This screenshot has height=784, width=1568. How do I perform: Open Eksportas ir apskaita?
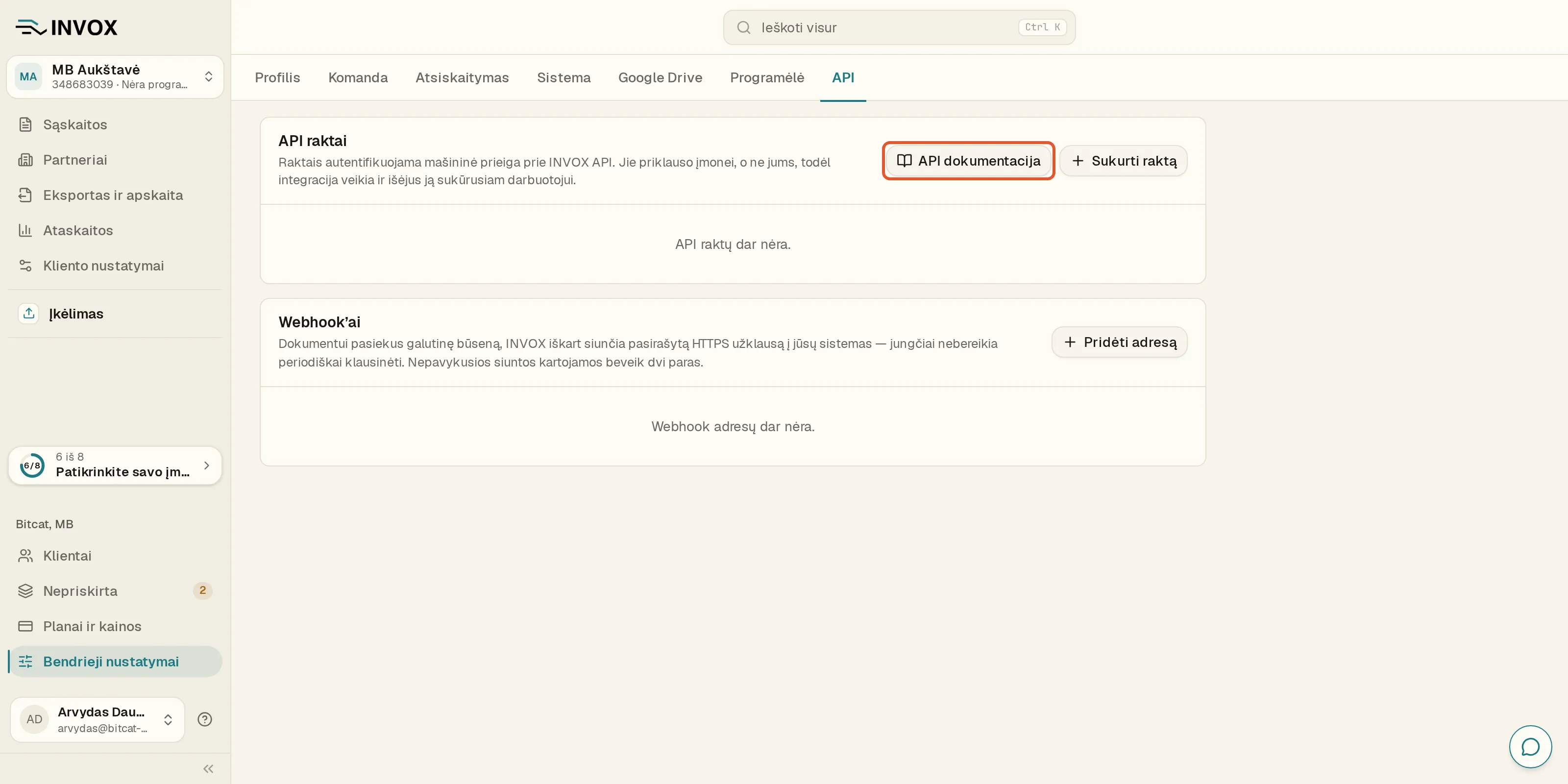coord(115,195)
